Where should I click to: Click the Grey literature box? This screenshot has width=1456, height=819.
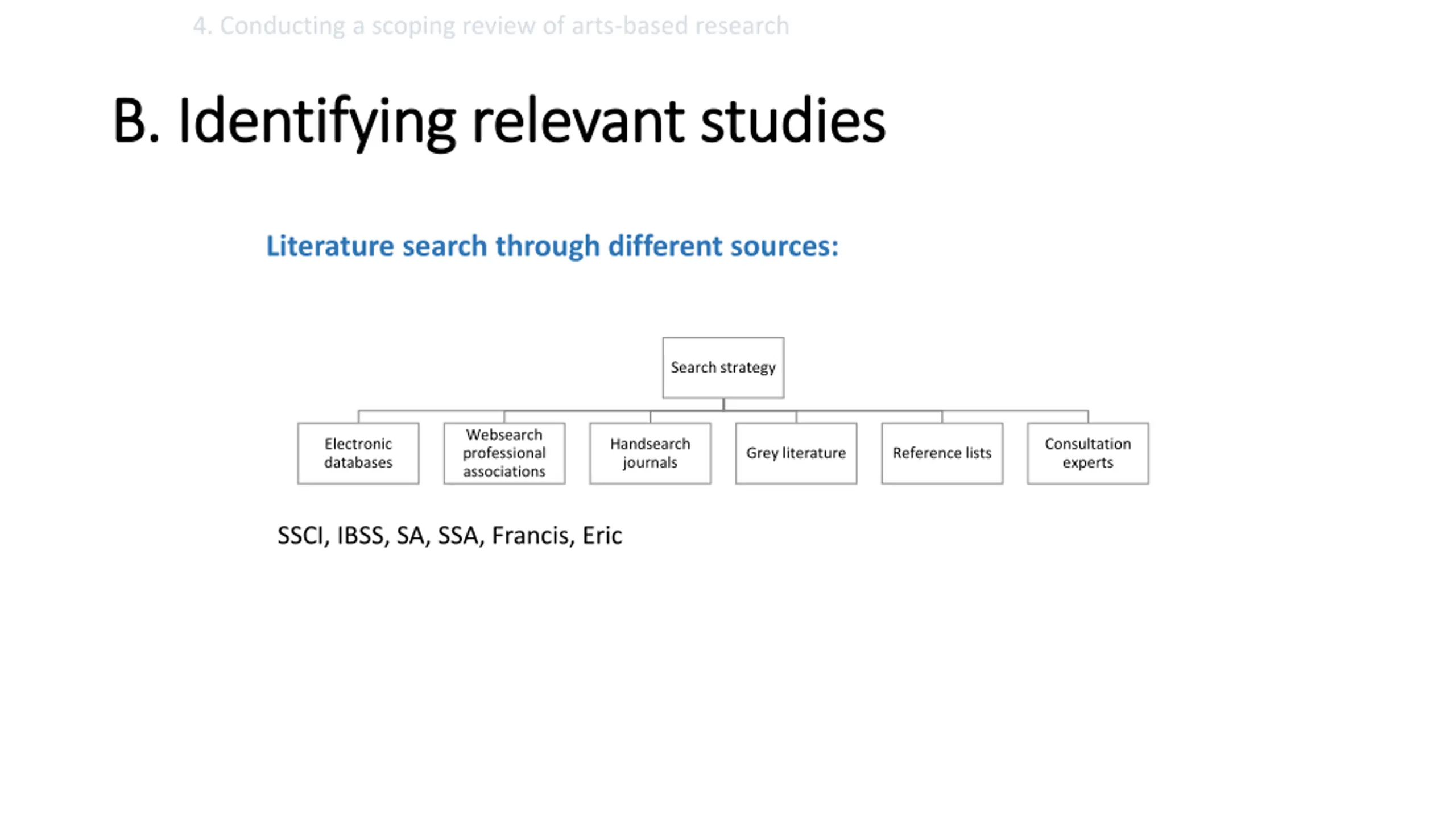click(x=796, y=453)
